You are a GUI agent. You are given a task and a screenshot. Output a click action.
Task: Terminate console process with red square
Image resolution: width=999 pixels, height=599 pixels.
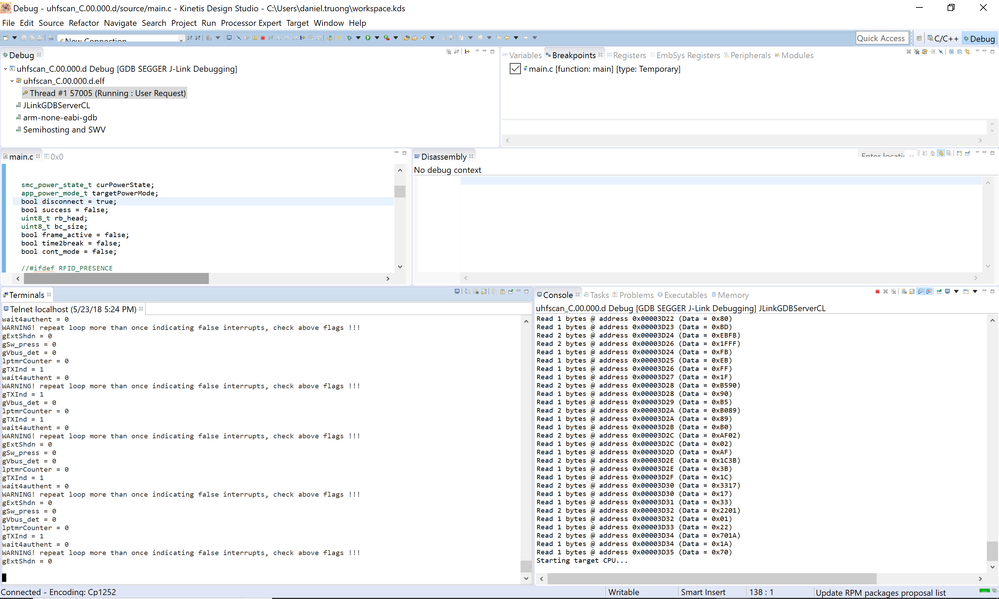coord(877,291)
